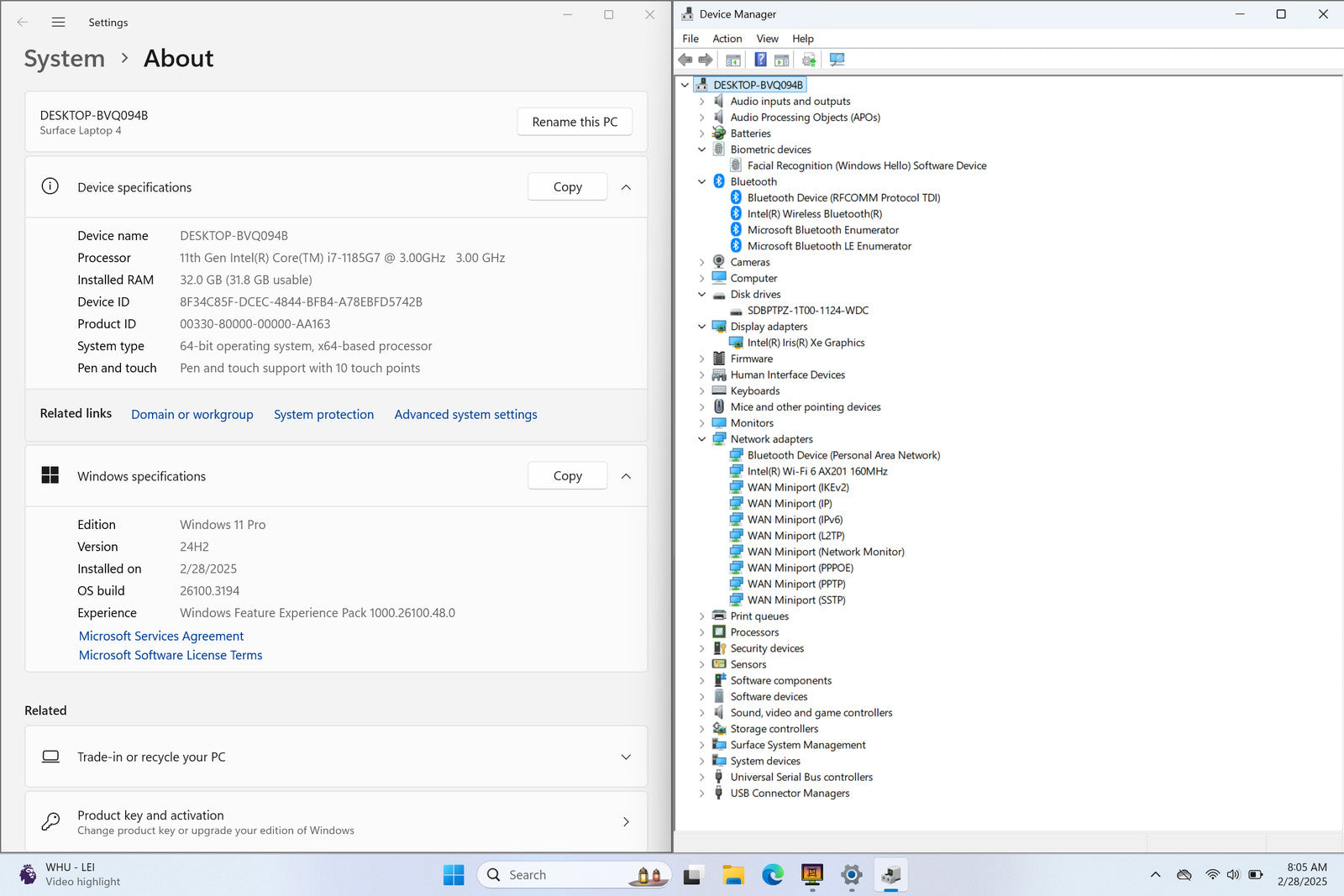The height and width of the screenshot is (896, 1344).
Task: Open the View menu
Action: (767, 39)
